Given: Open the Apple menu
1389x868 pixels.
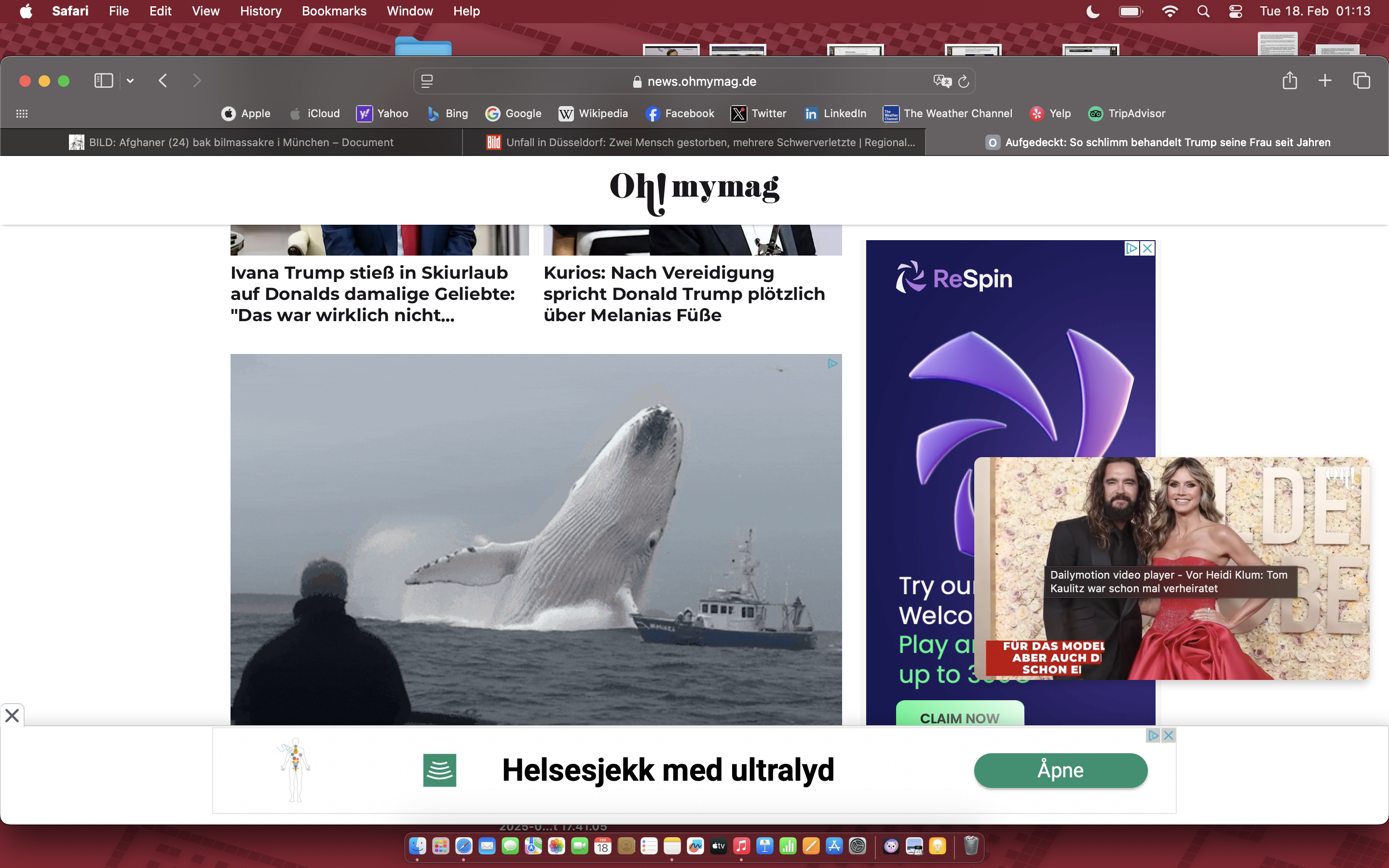Looking at the screenshot, I should pyautogui.click(x=26, y=11).
